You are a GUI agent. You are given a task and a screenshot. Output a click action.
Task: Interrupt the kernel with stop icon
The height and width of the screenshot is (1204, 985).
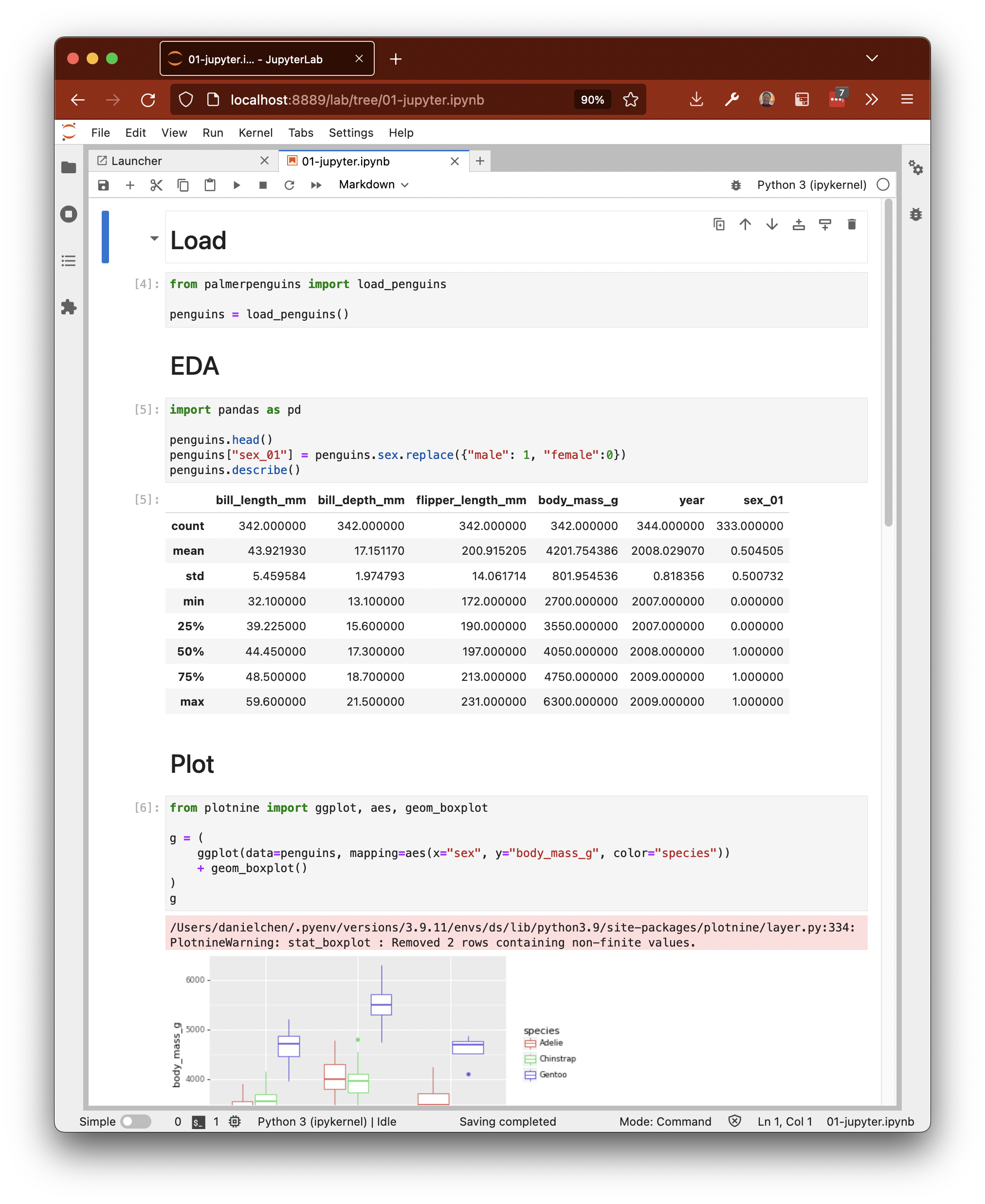263,185
